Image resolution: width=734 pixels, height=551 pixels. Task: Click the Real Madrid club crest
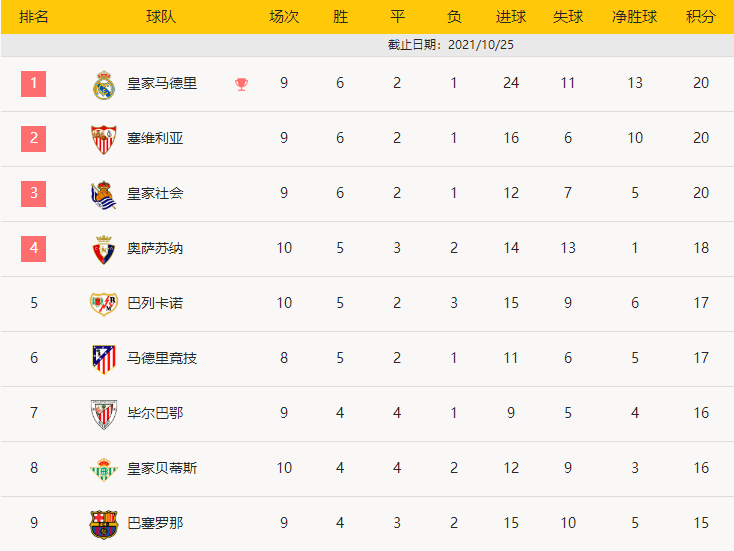[x=104, y=85]
